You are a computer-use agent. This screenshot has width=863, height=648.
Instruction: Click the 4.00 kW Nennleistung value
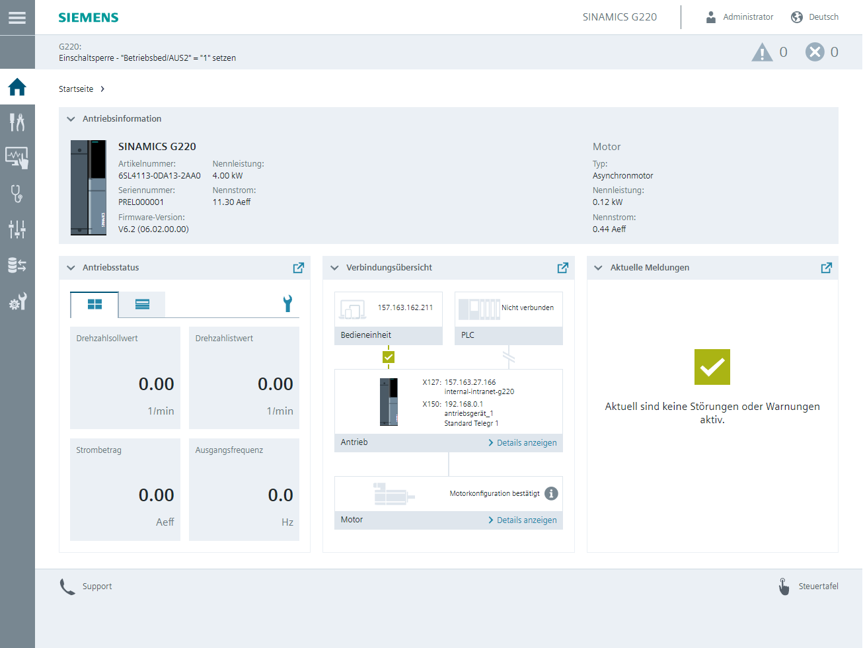click(227, 176)
